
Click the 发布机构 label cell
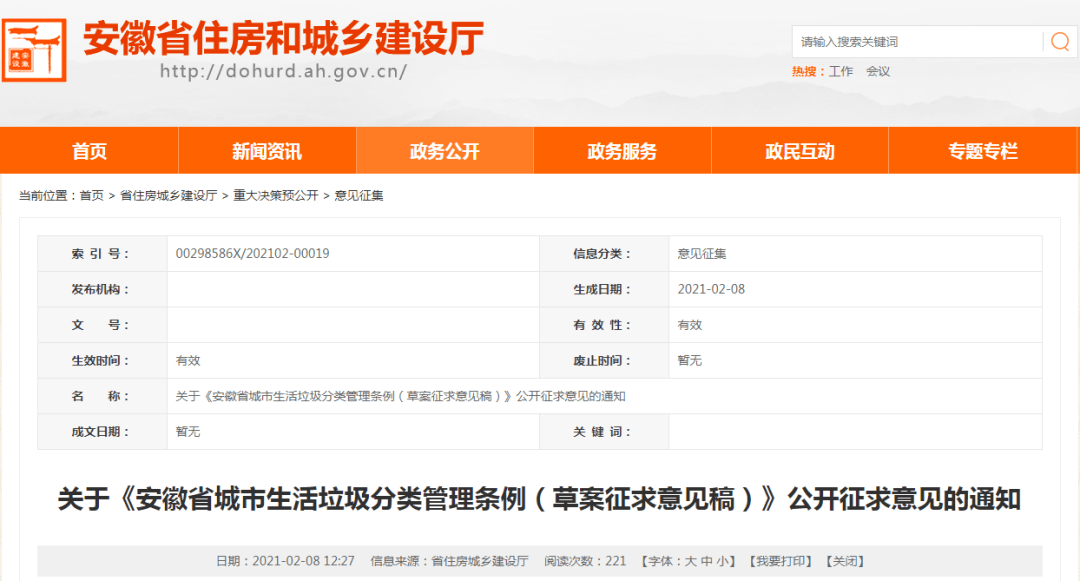click(102, 289)
